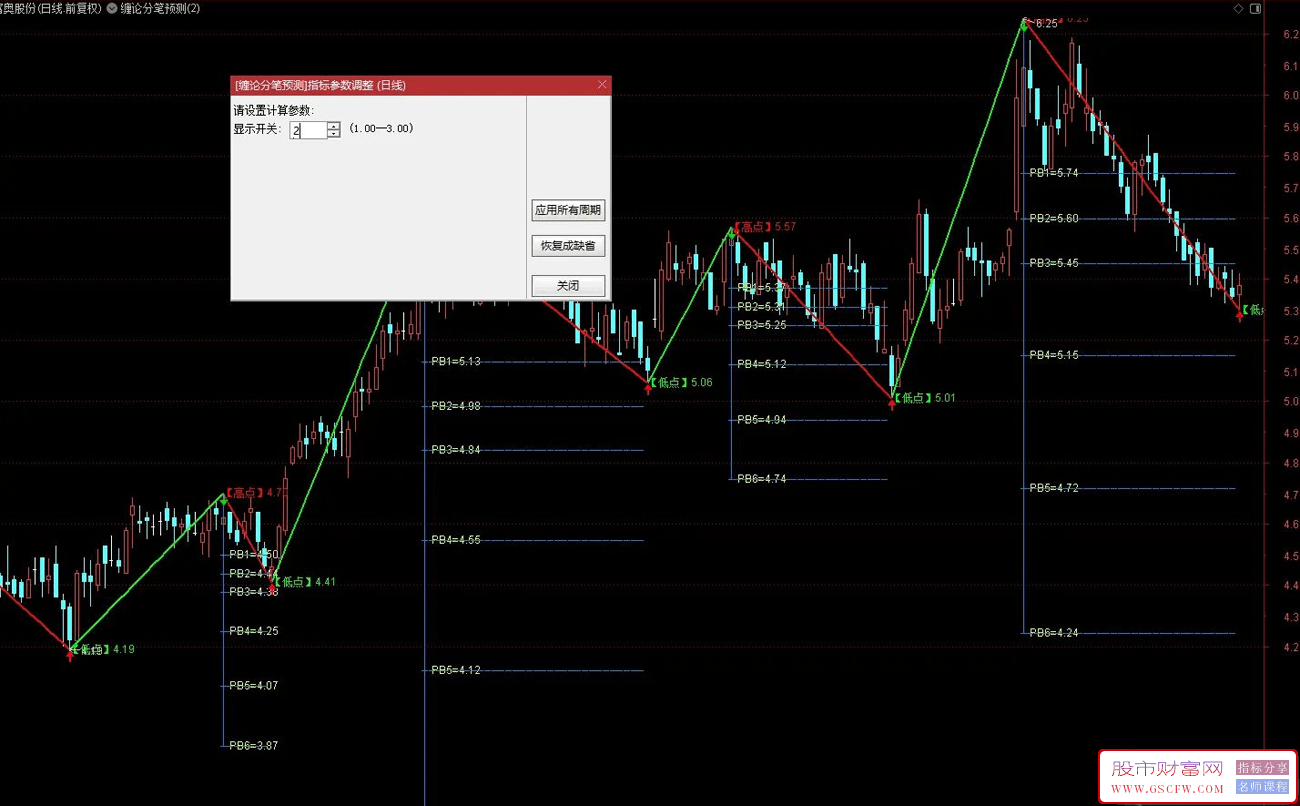Viewport: 1300px width, 806px height.
Task: Click the red up arrow at the 5.01 low
Action: (892, 405)
